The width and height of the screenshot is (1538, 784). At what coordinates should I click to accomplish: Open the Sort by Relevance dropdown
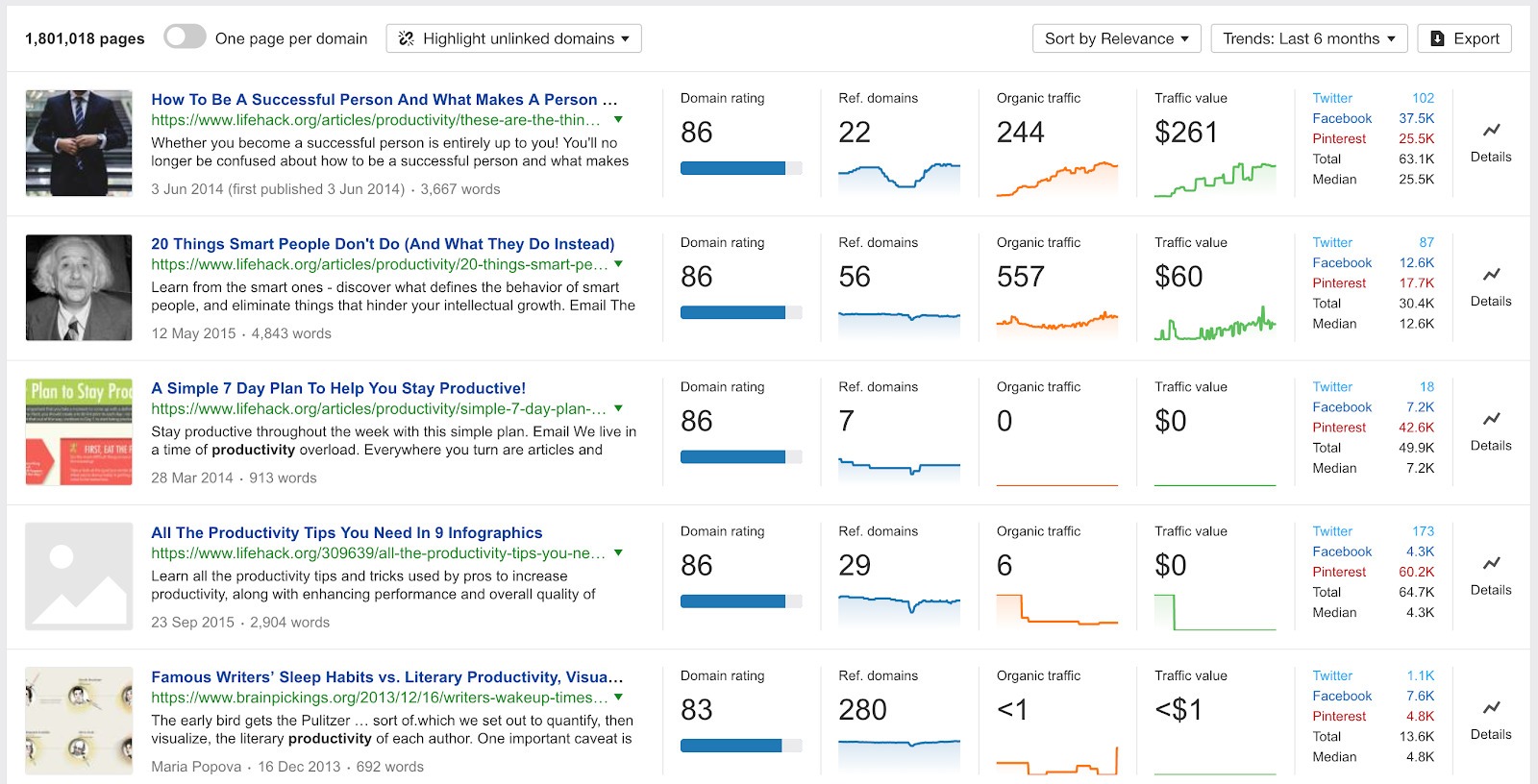click(1117, 38)
